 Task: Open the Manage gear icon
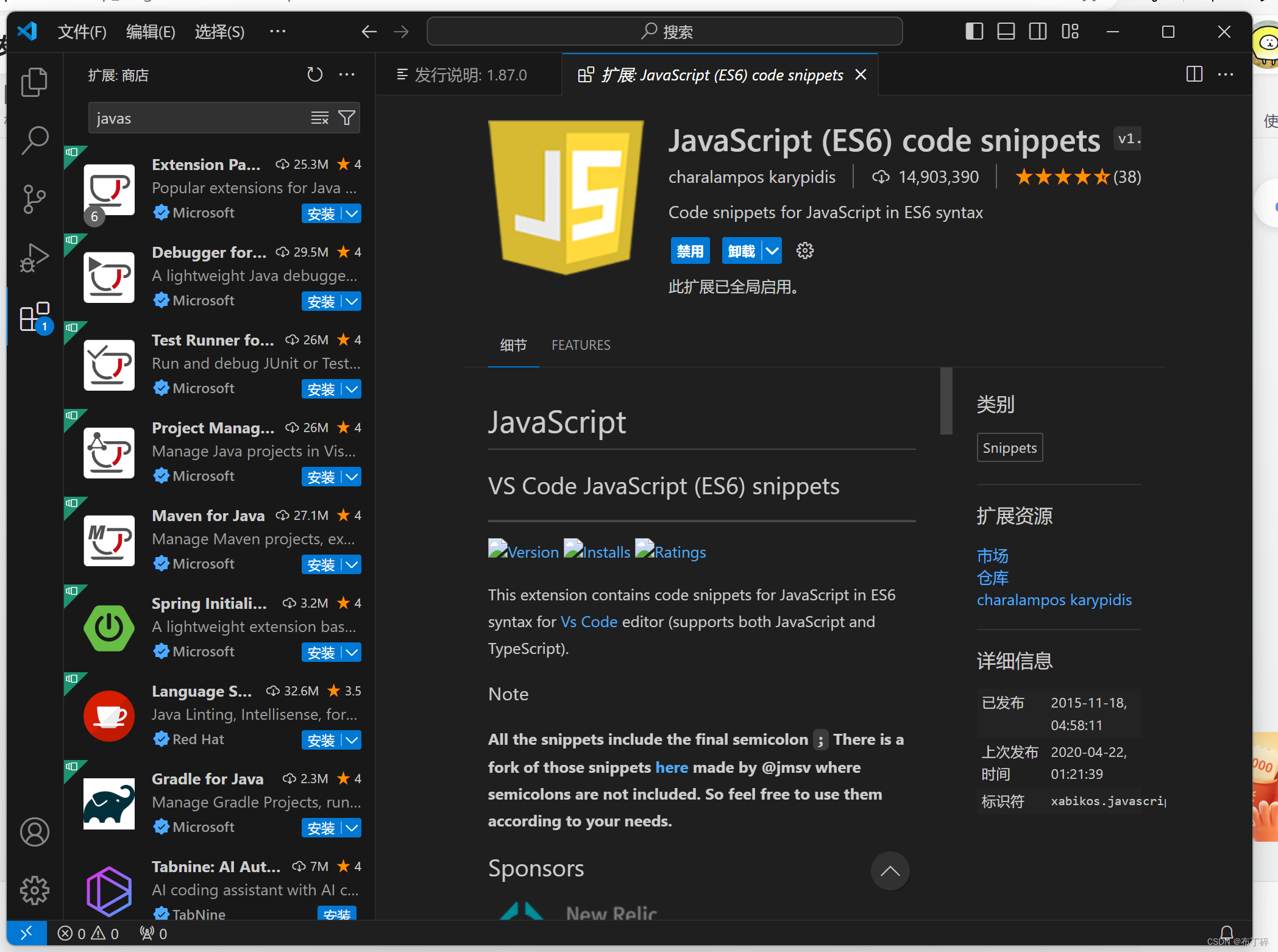(x=35, y=890)
